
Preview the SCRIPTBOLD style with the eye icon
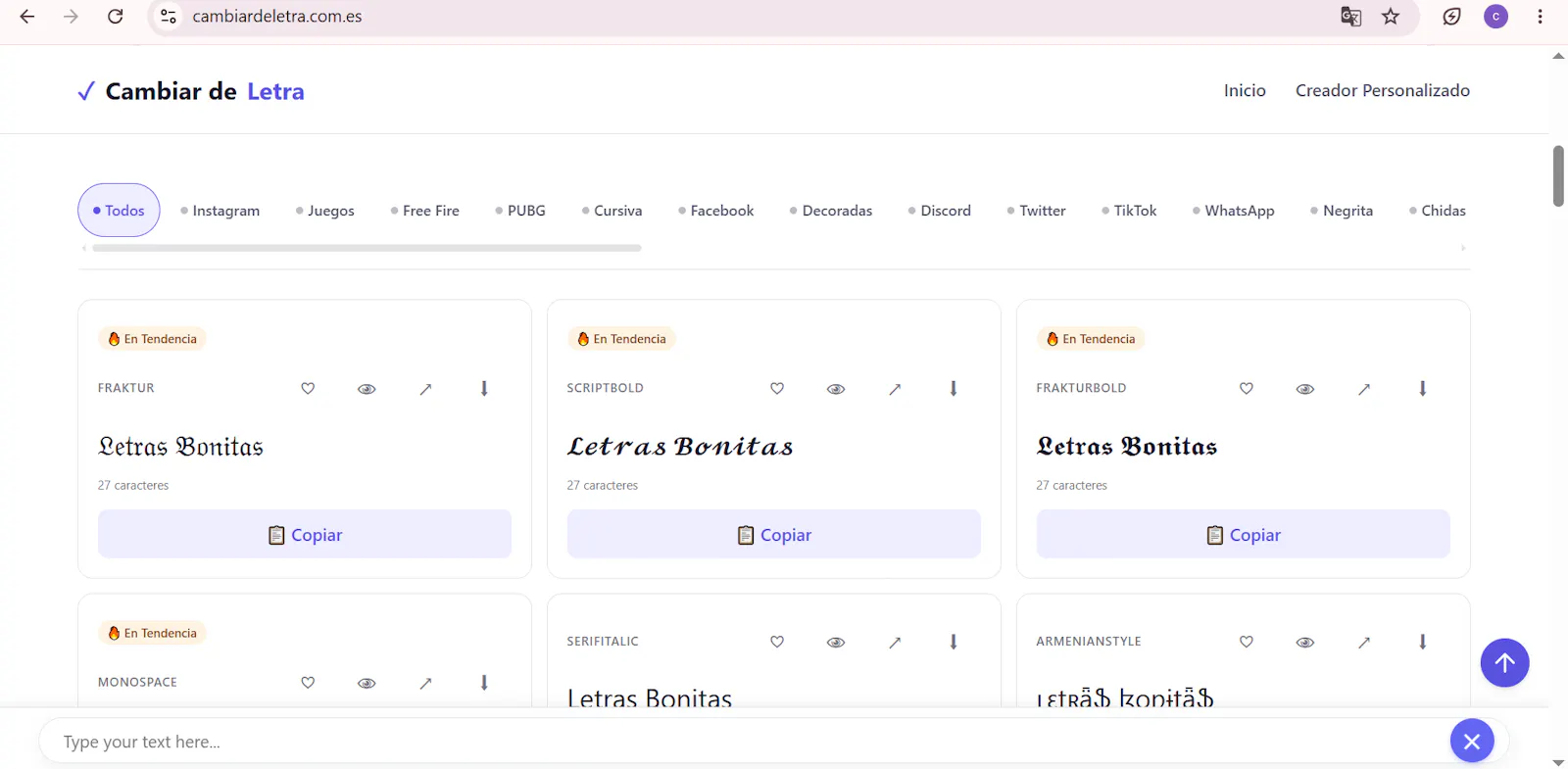(x=836, y=389)
